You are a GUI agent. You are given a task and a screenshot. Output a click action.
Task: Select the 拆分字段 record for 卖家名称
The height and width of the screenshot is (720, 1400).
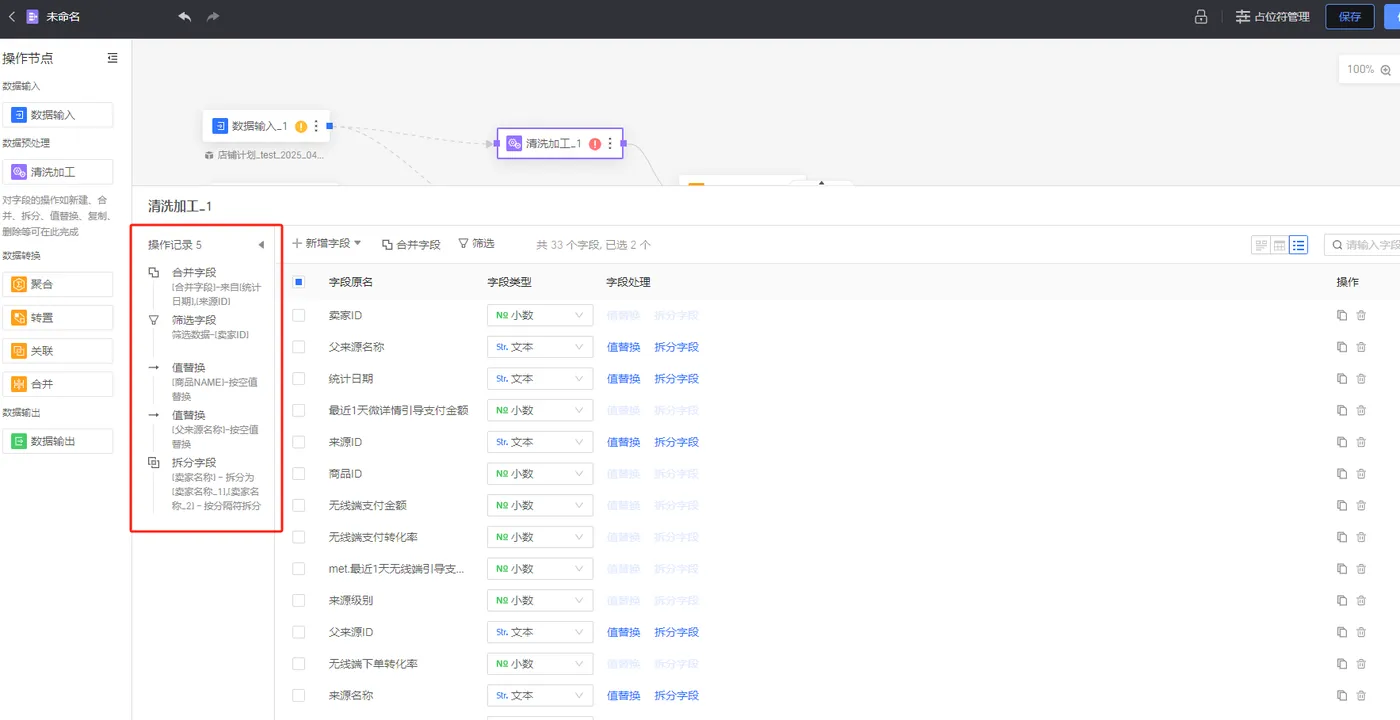205,484
